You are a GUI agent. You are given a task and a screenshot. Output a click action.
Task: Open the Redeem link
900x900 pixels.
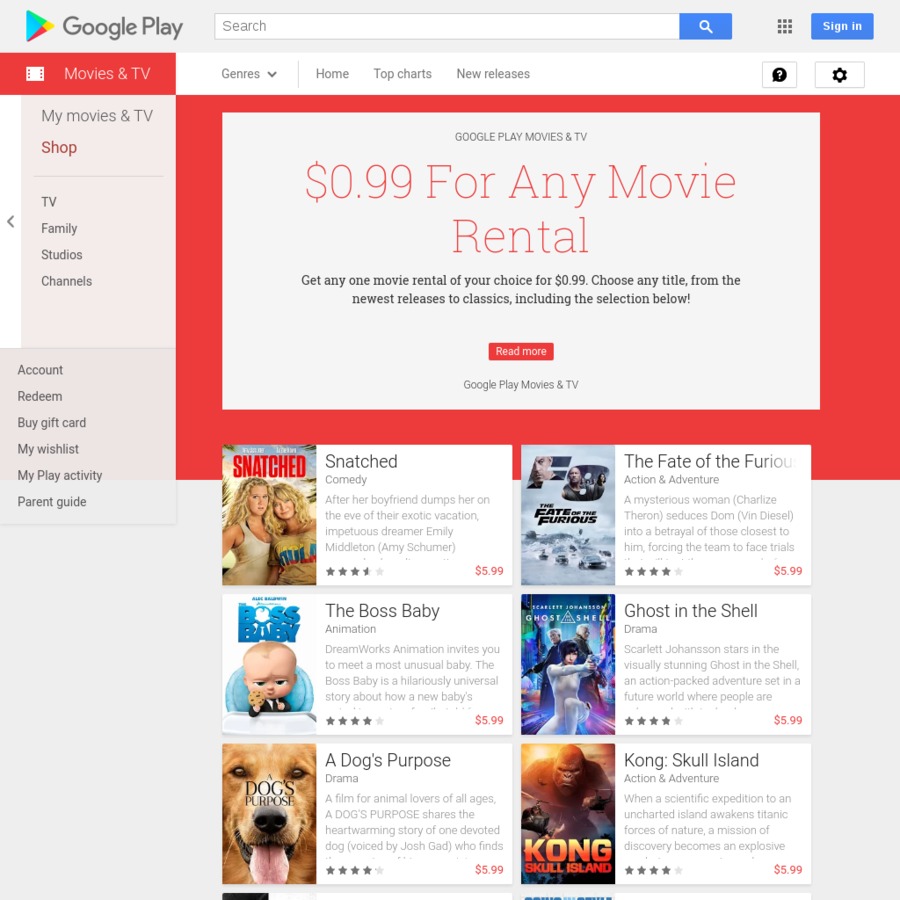pyautogui.click(x=40, y=397)
